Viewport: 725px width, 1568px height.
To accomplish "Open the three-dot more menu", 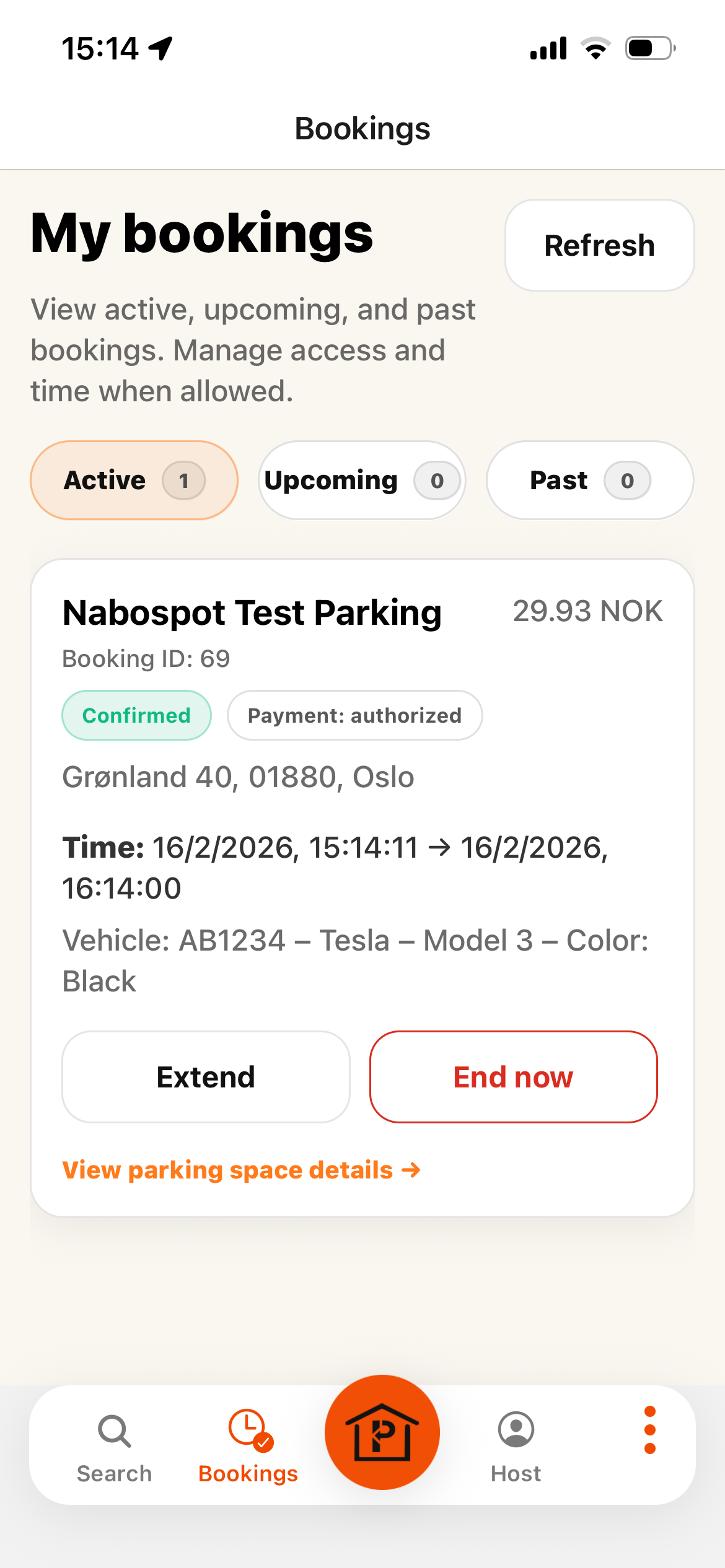I will tap(649, 1430).
